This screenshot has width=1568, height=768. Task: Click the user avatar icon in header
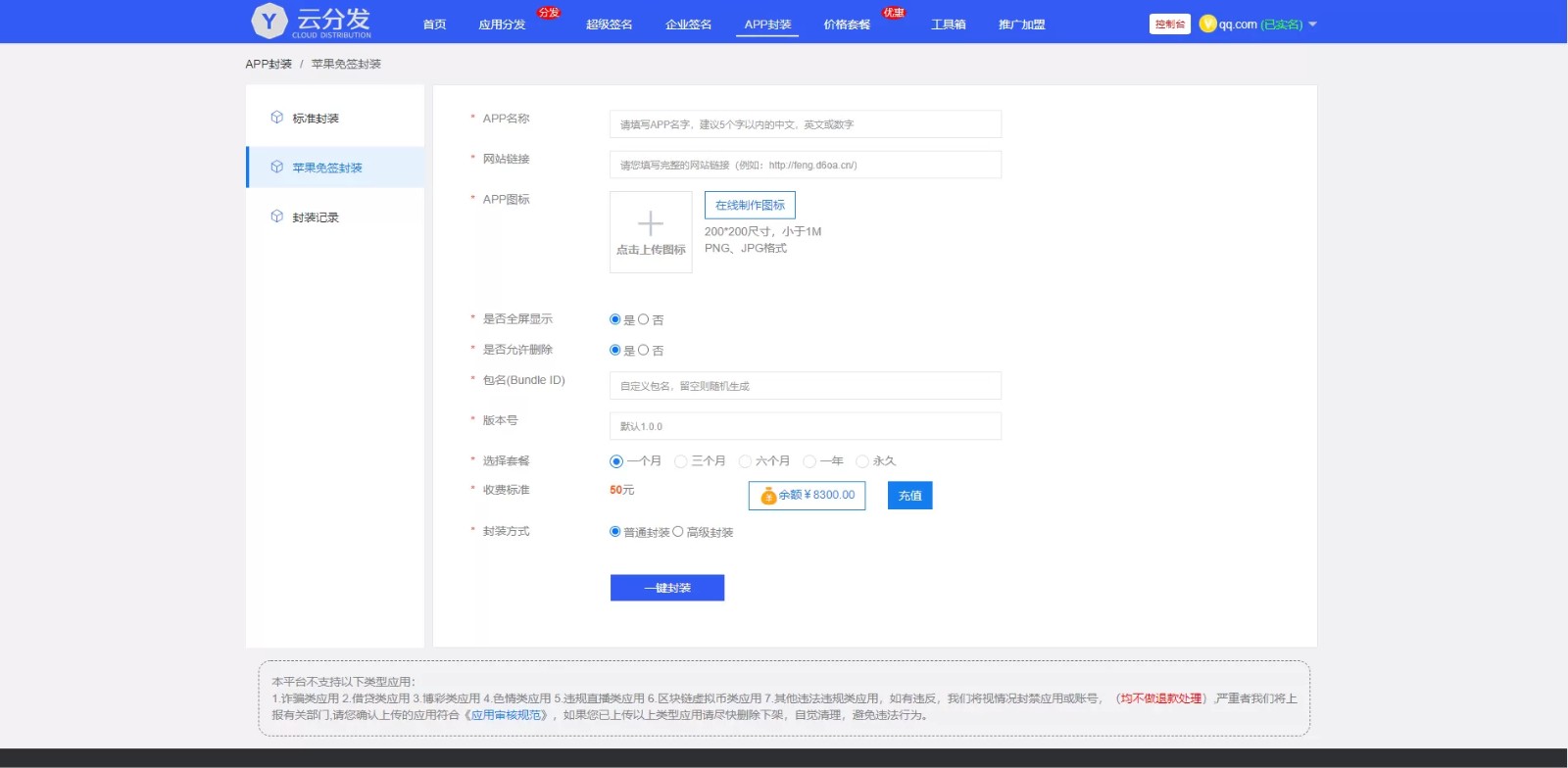(x=1207, y=24)
